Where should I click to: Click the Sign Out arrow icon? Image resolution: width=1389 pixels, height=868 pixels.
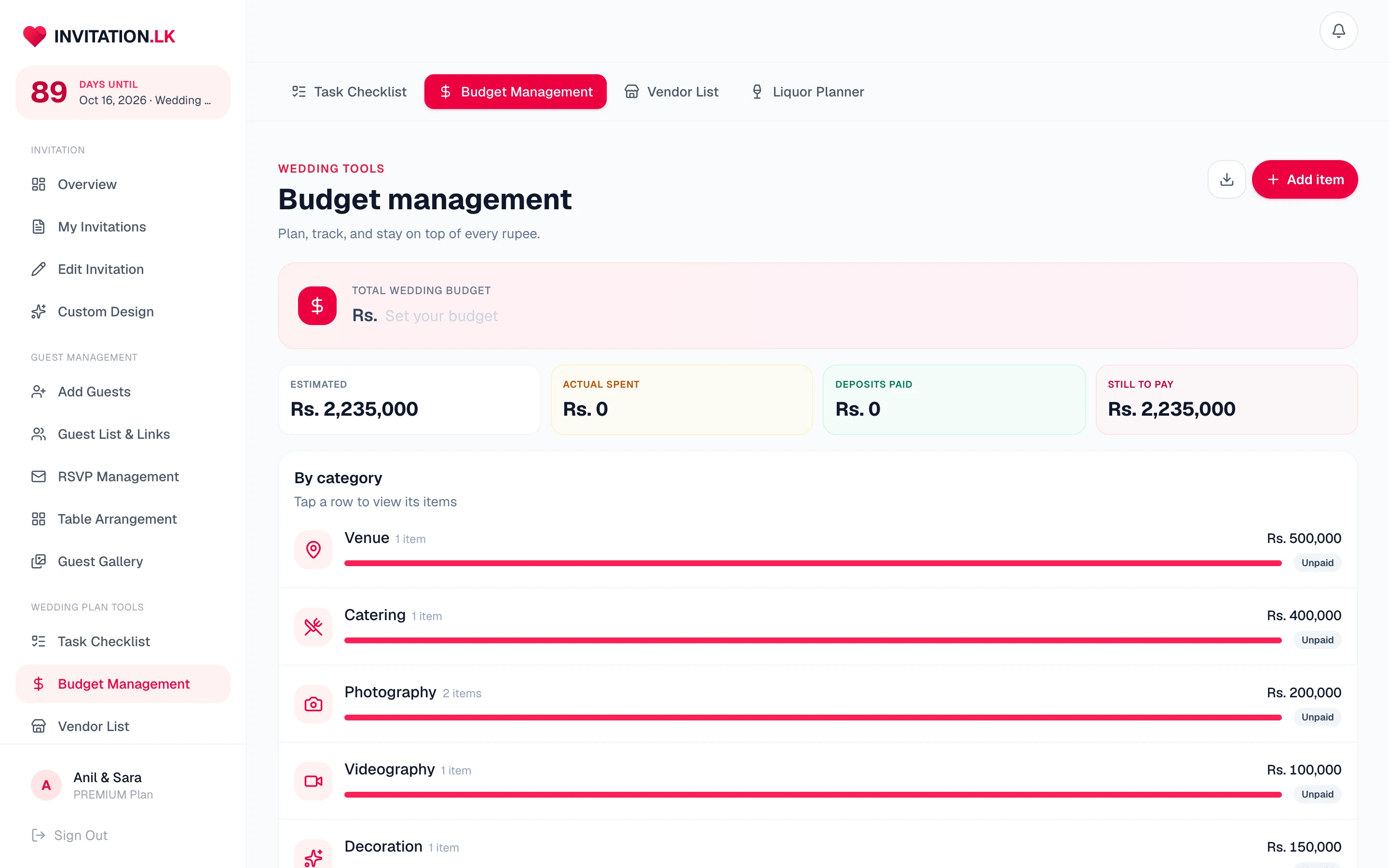pos(39,835)
